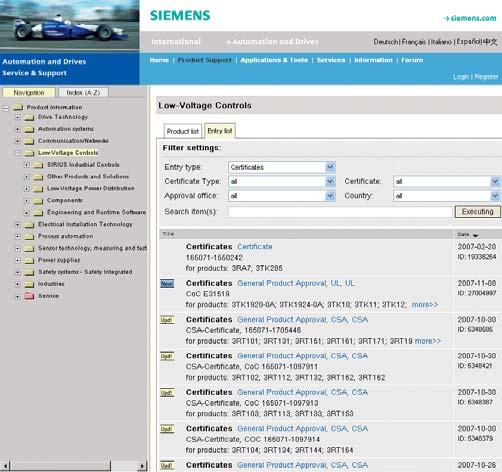Click the Formula car banner image
Viewport: 502px width, 472px height.
tap(70, 25)
